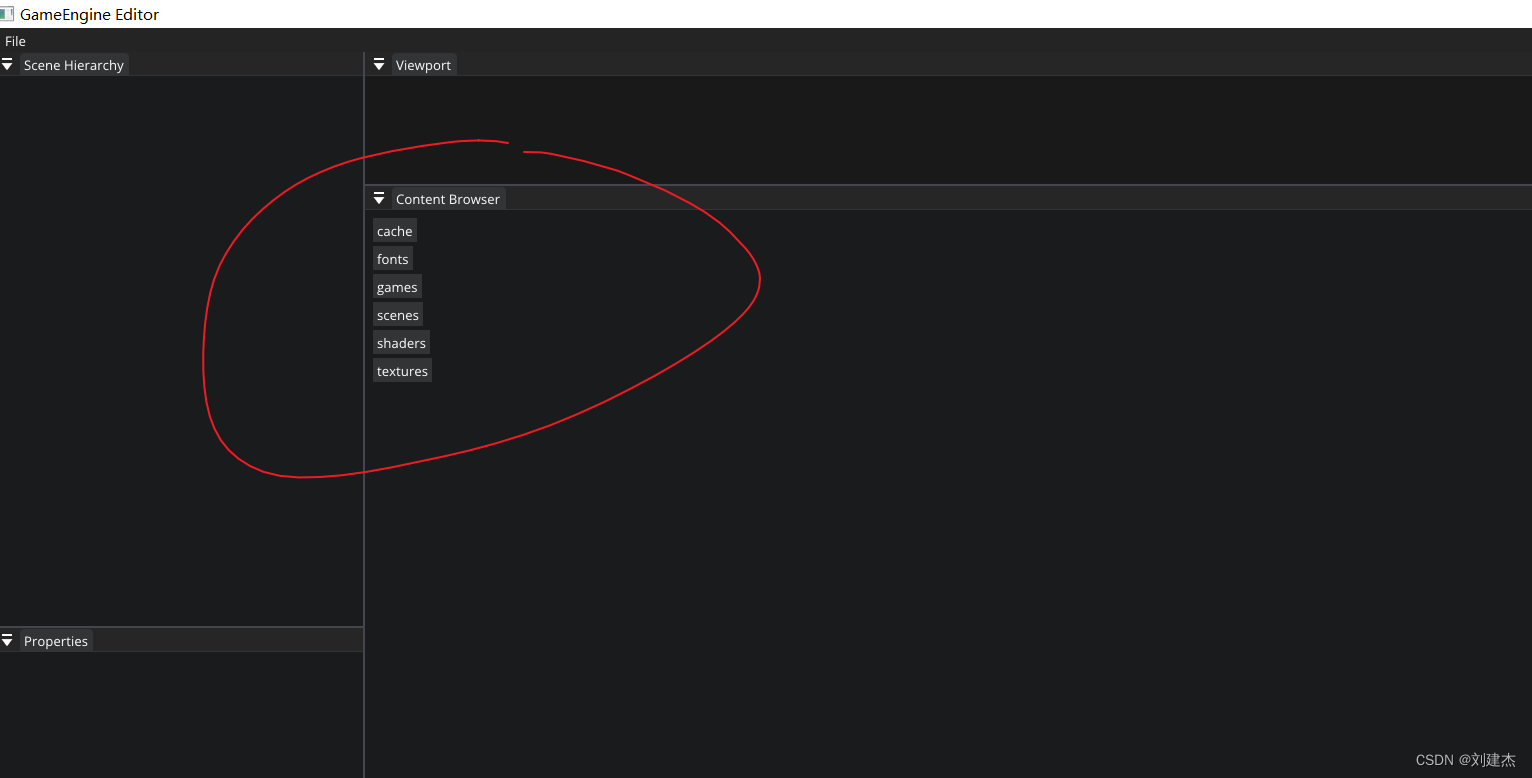Collapse the Content Browser panel arrow

tap(379, 199)
